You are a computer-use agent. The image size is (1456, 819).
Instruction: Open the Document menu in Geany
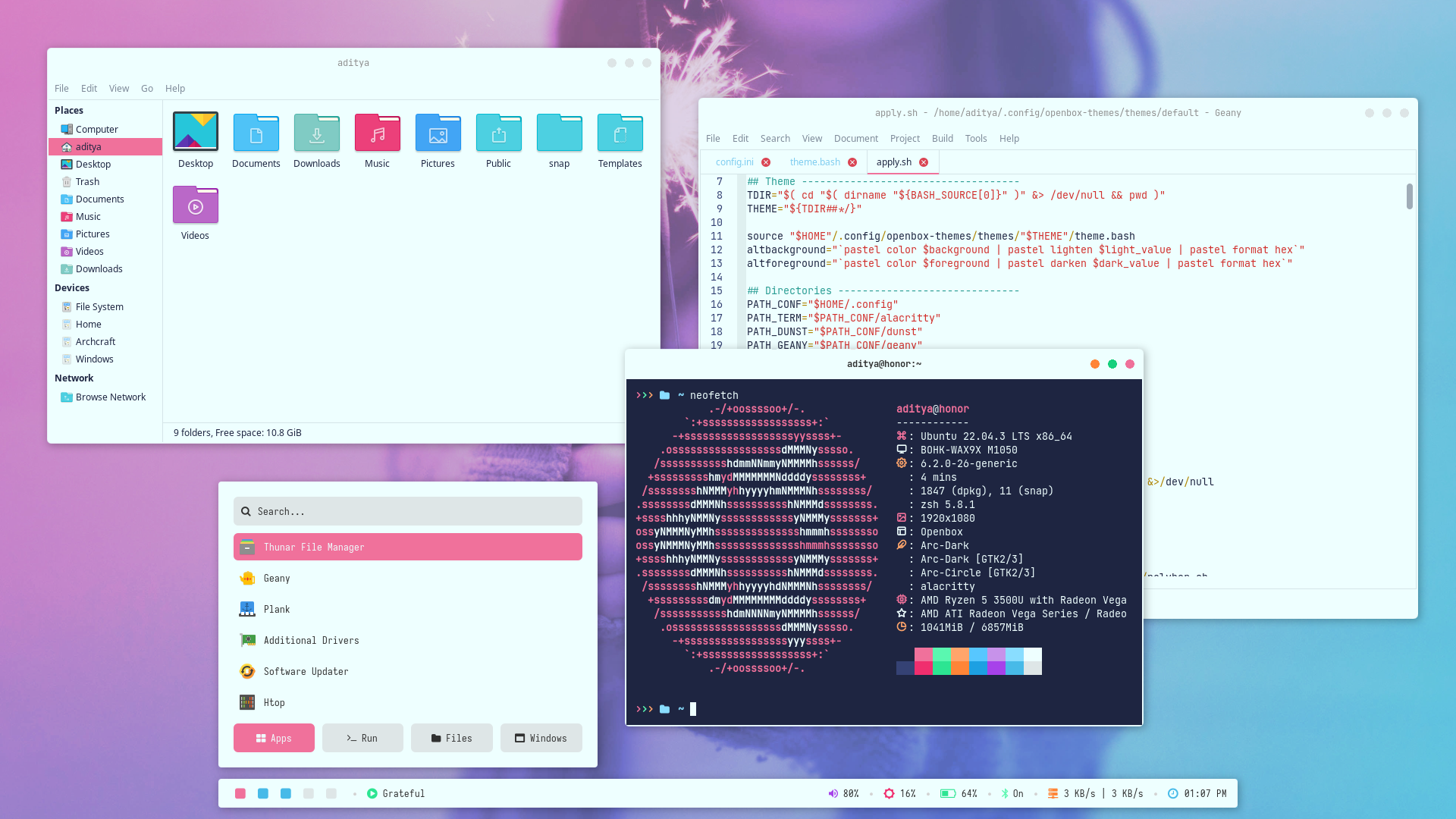click(x=855, y=139)
